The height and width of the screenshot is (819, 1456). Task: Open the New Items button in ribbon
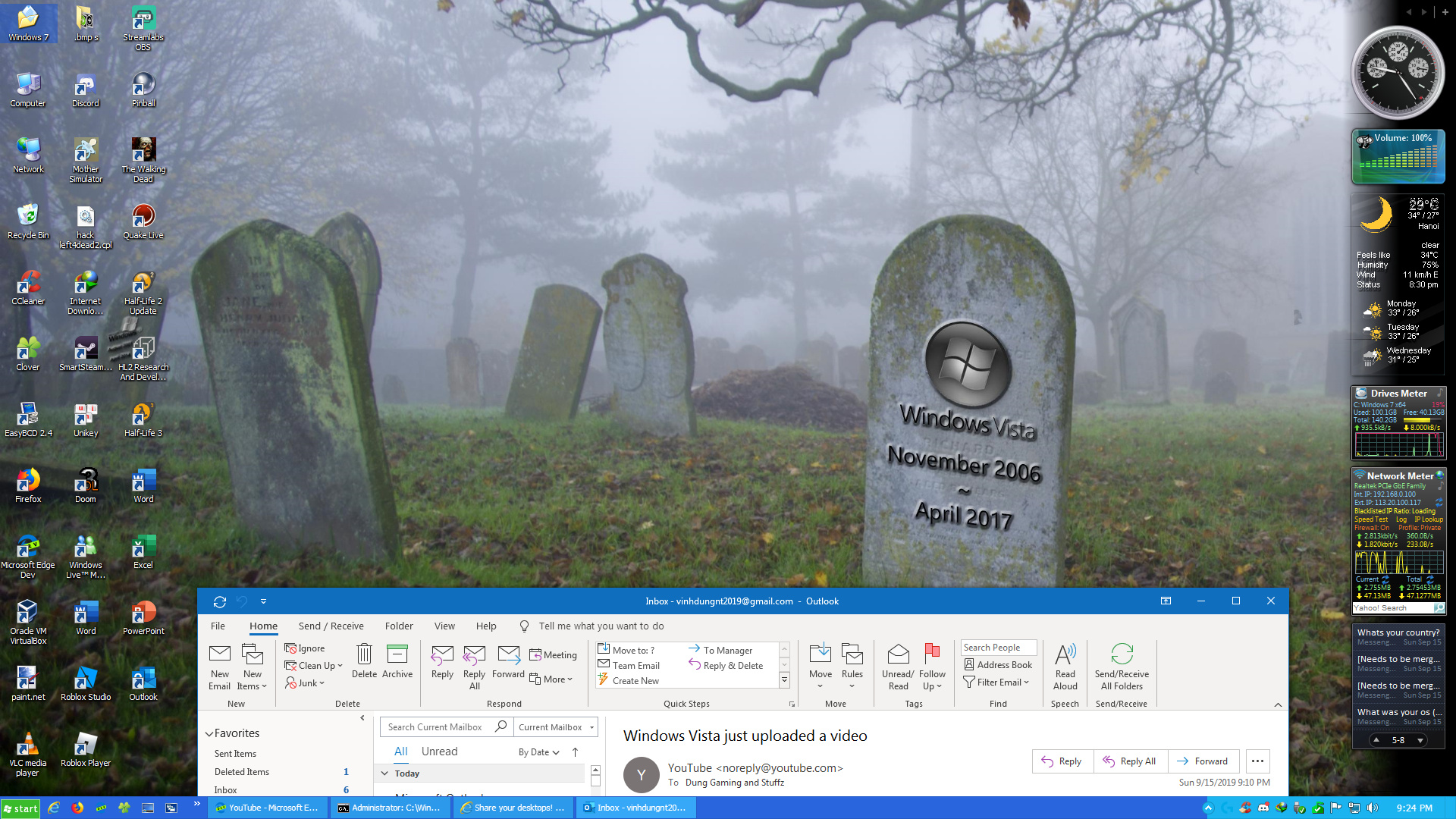(x=253, y=667)
